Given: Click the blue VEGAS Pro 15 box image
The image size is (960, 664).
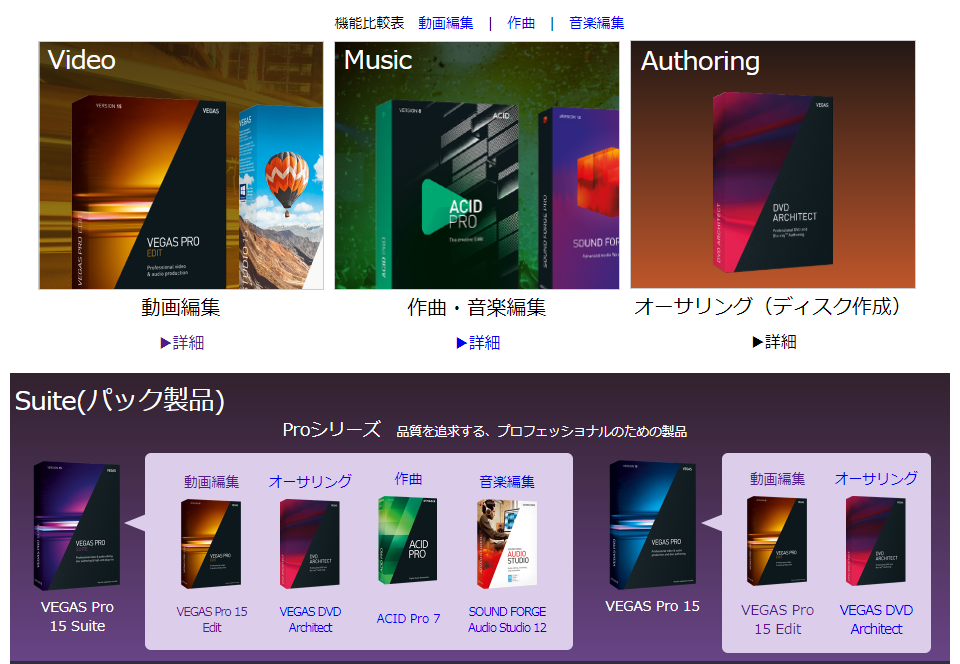Looking at the screenshot, I should [653, 524].
